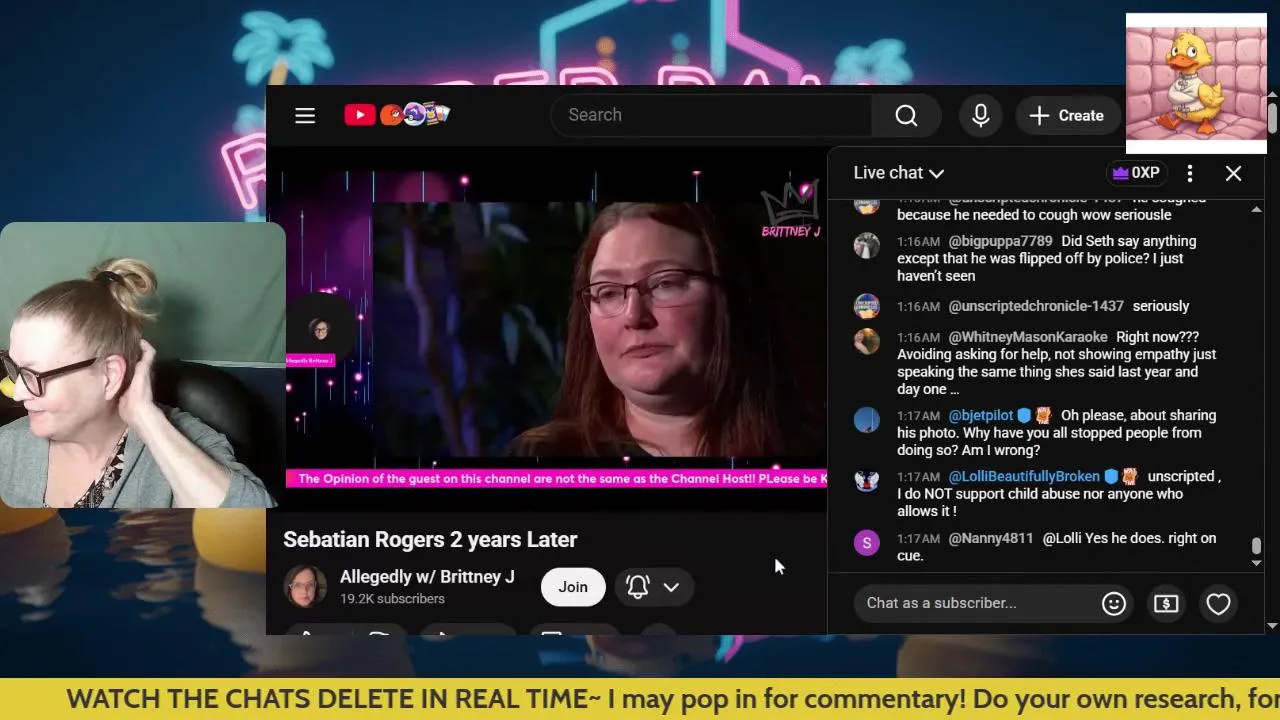Open the @LolliBeautifullyBroken chat username
The image size is (1280, 720).
click(1024, 476)
